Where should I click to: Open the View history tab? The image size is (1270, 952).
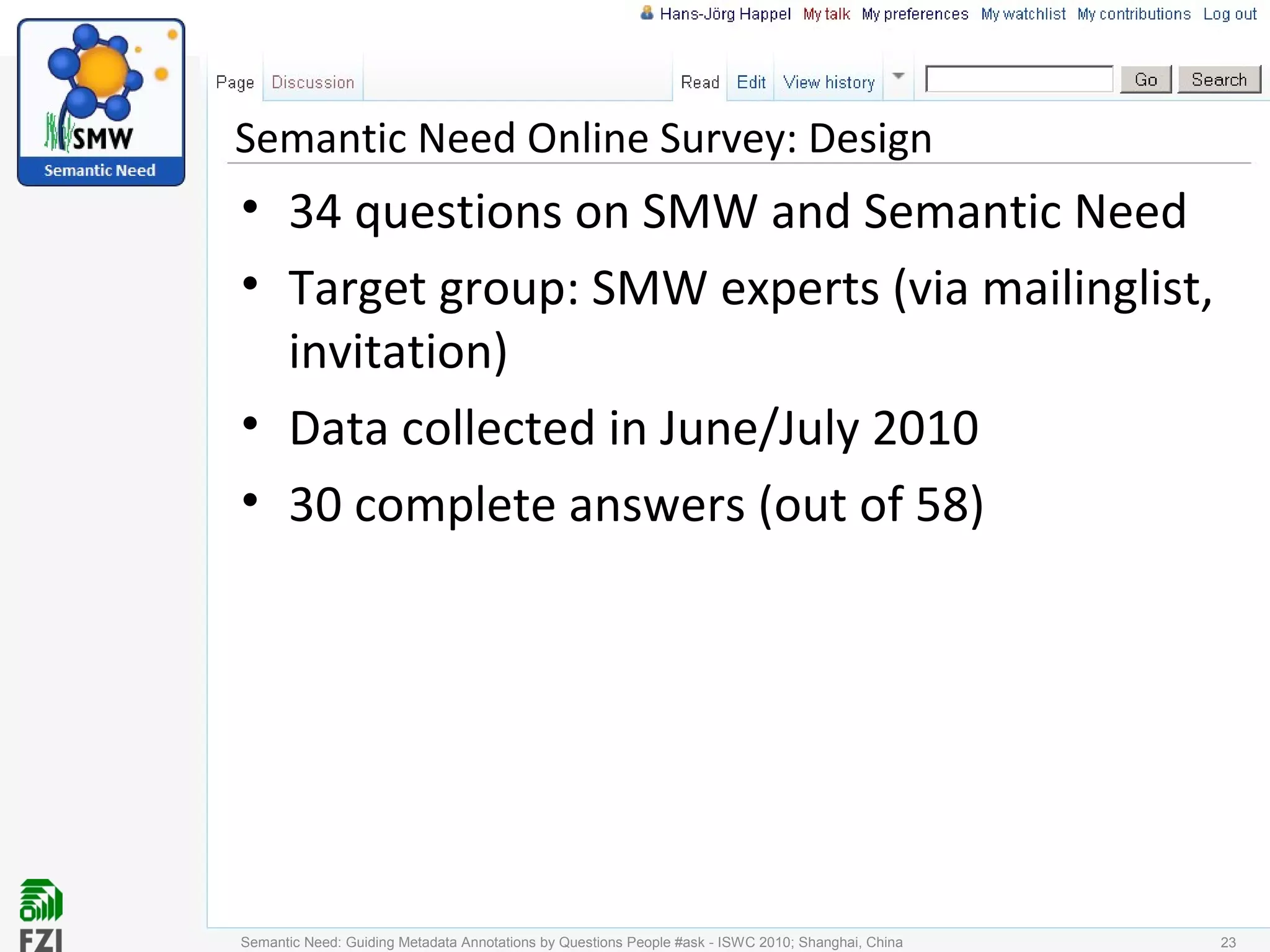pyautogui.click(x=828, y=82)
